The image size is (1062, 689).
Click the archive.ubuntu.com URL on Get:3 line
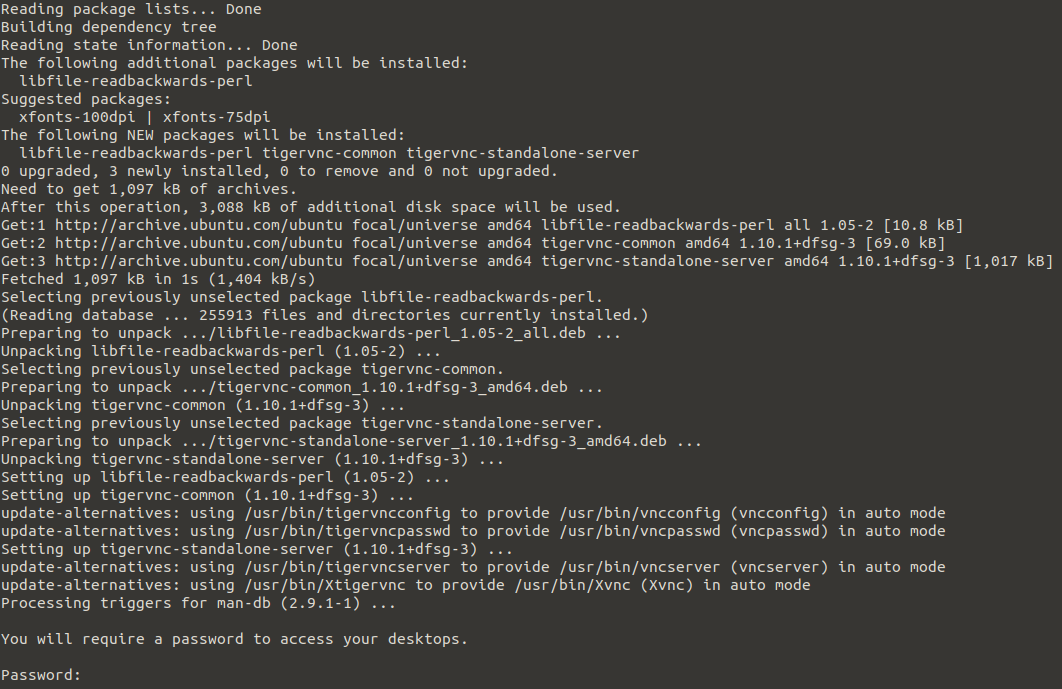(x=198, y=261)
